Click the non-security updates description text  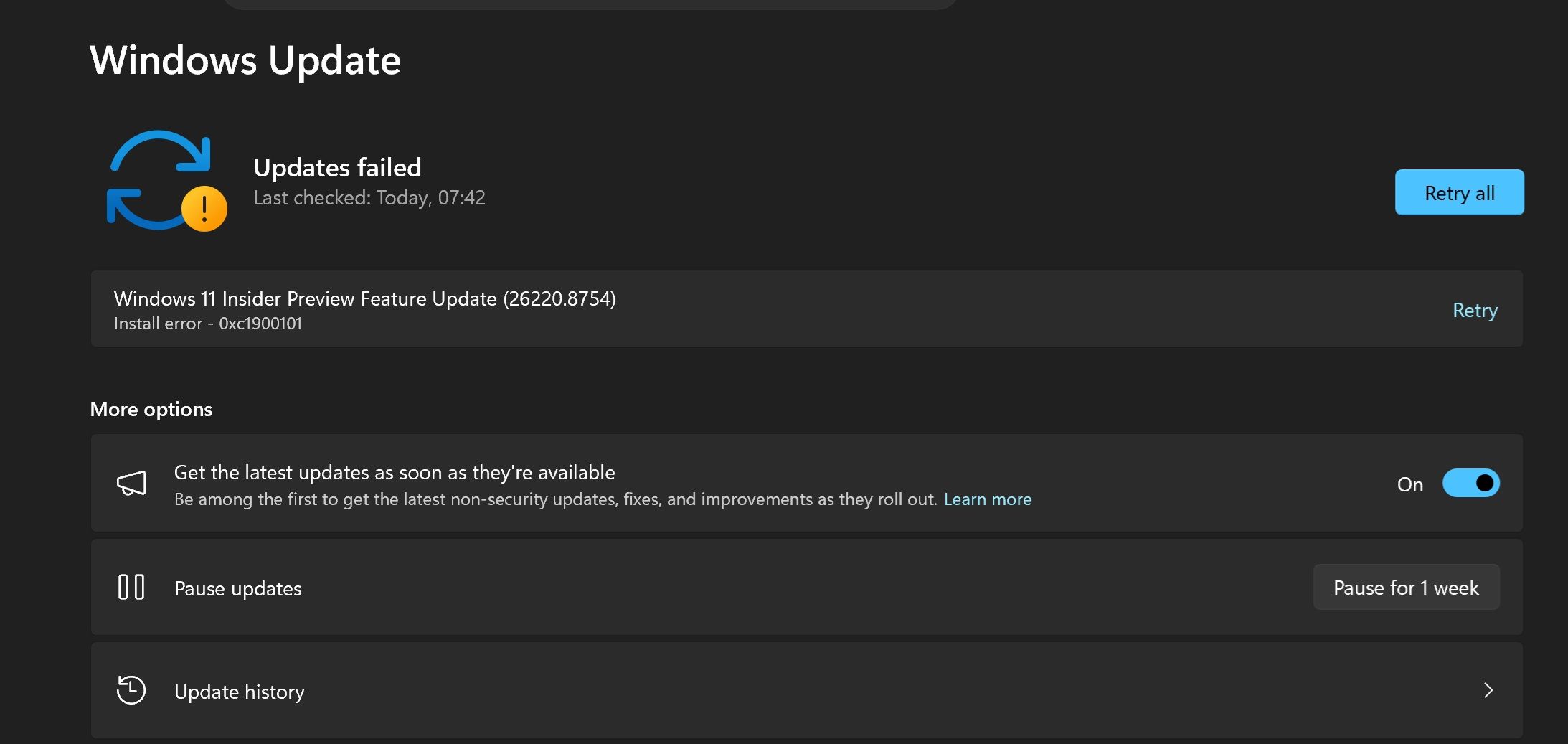tap(555, 499)
